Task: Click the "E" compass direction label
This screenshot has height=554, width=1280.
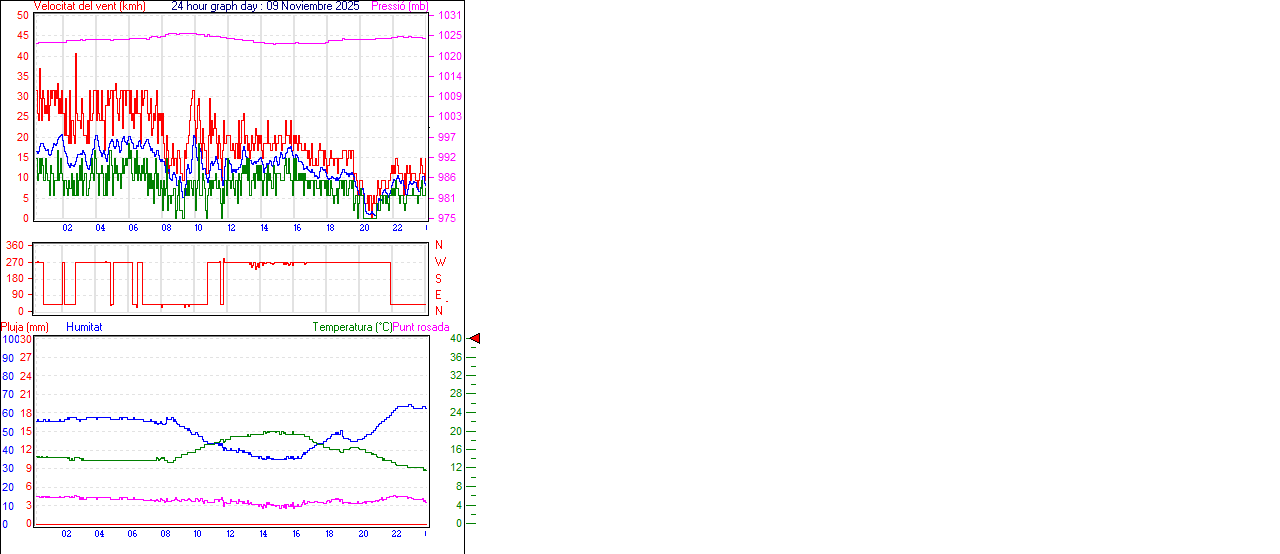Action: point(439,295)
